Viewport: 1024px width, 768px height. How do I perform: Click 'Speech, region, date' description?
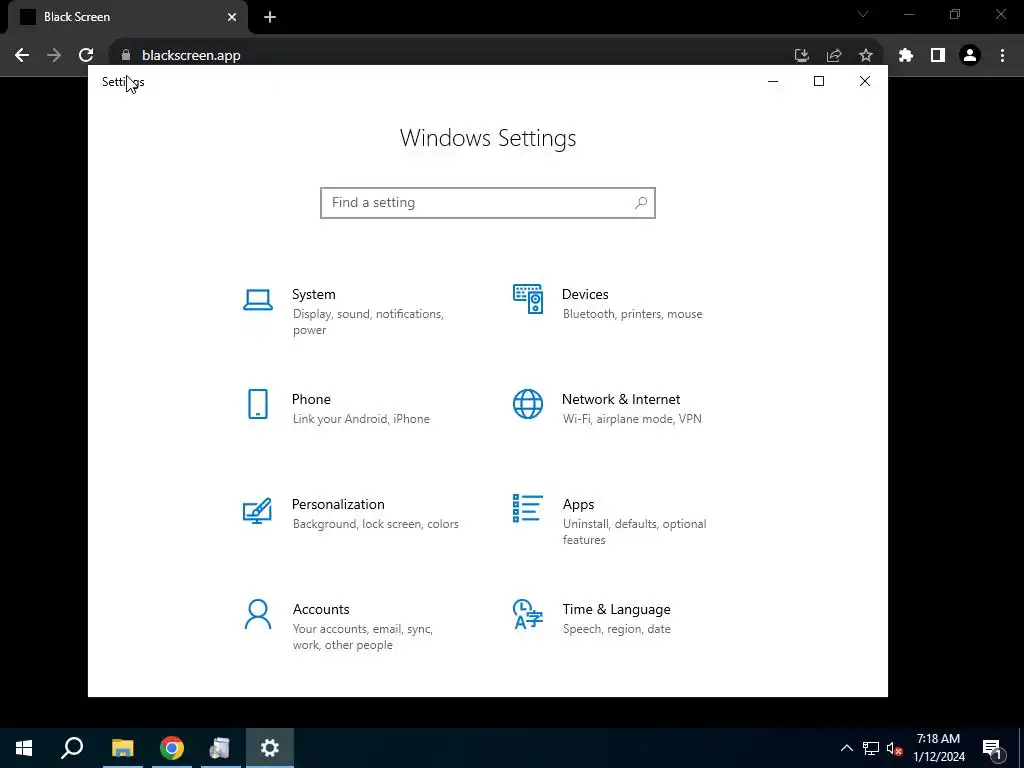tap(616, 629)
